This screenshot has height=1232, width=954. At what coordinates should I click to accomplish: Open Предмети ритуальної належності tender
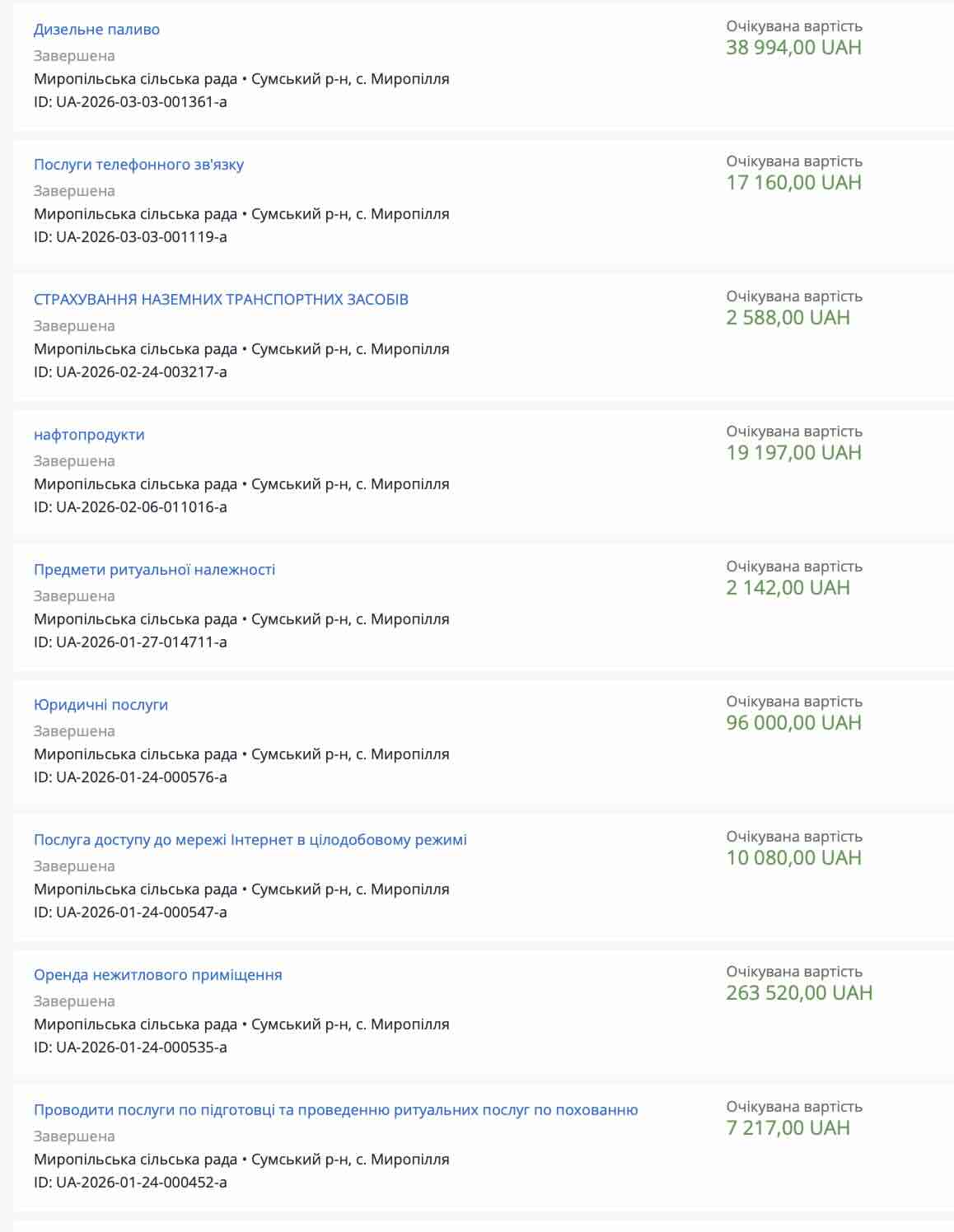pos(154,570)
